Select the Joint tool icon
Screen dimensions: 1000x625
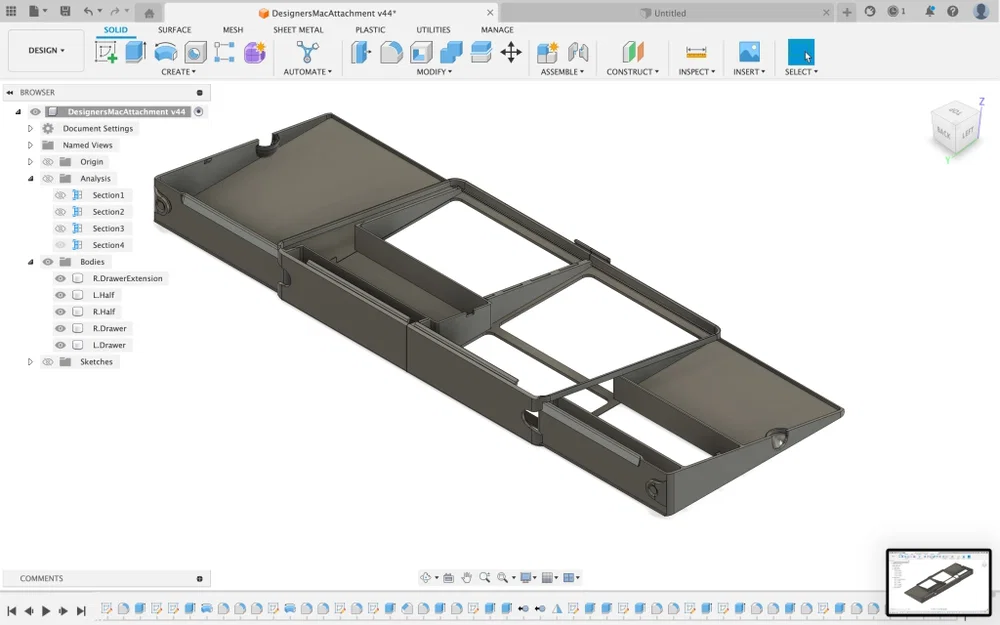coord(578,52)
